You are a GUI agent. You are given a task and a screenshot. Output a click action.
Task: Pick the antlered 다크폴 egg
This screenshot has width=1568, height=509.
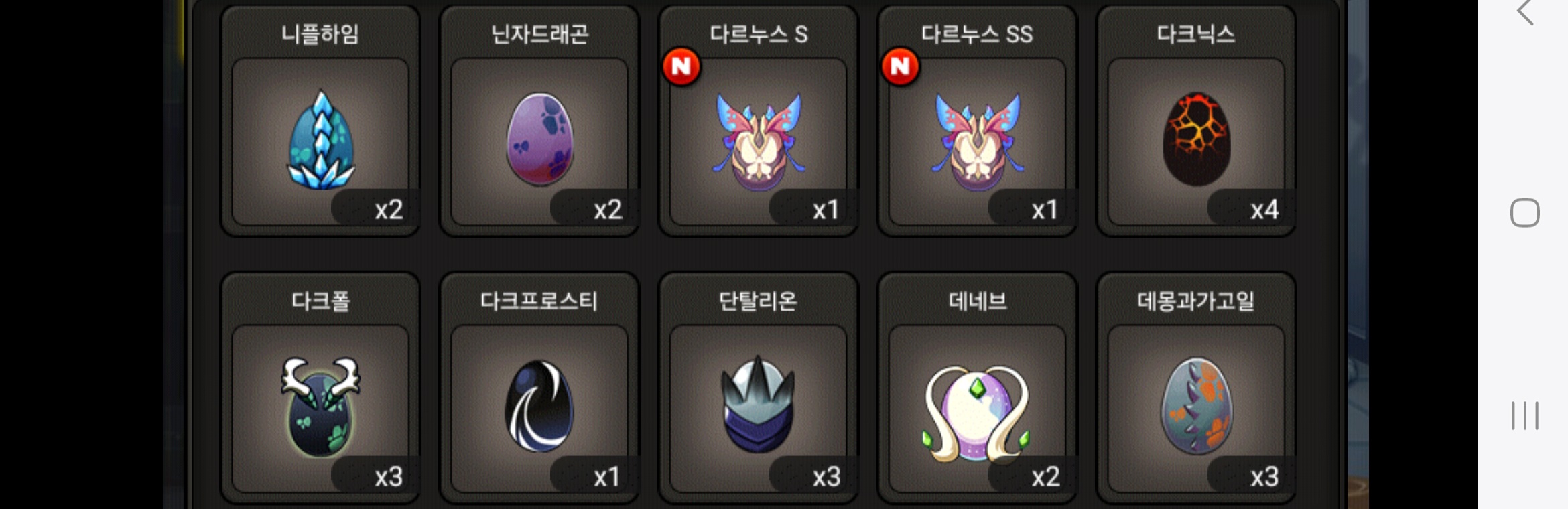tap(320, 407)
